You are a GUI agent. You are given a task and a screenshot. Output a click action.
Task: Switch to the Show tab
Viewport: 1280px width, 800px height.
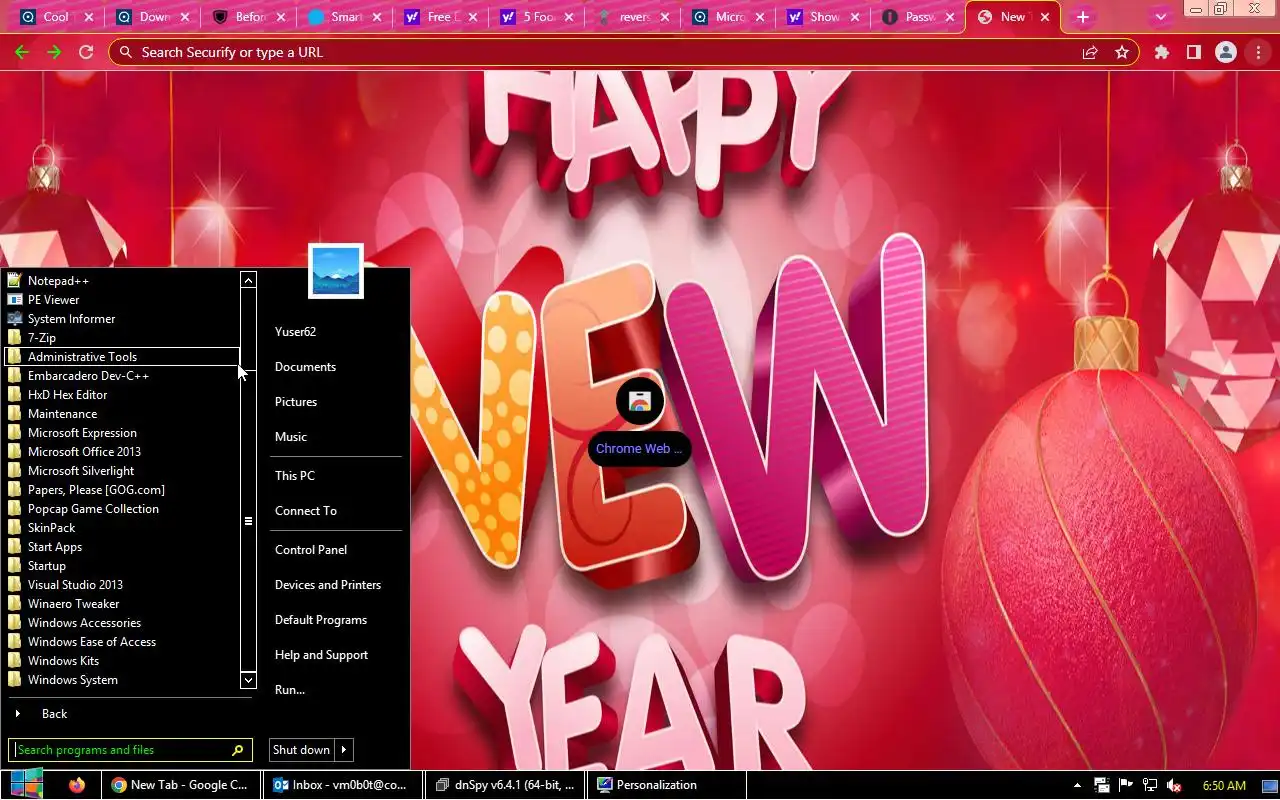click(x=825, y=17)
